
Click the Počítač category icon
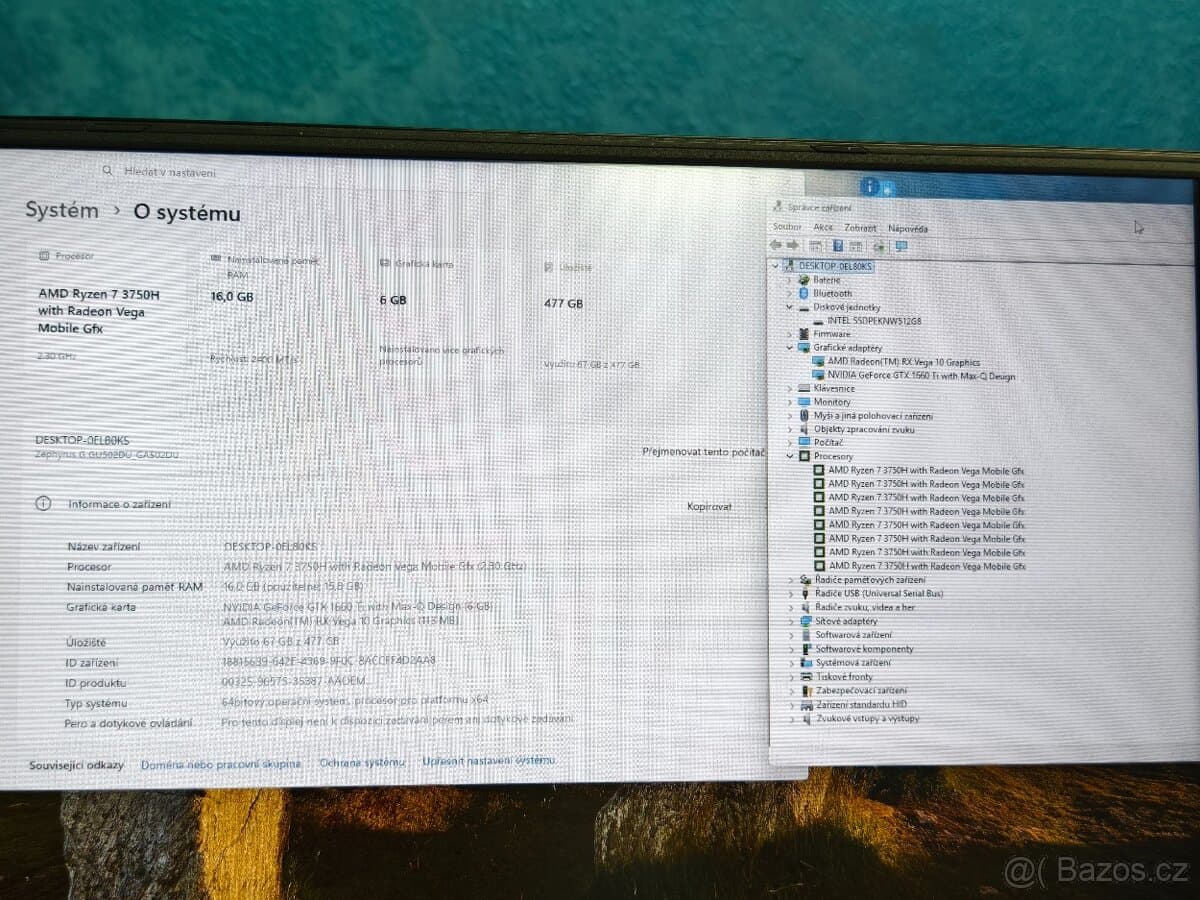coord(804,442)
